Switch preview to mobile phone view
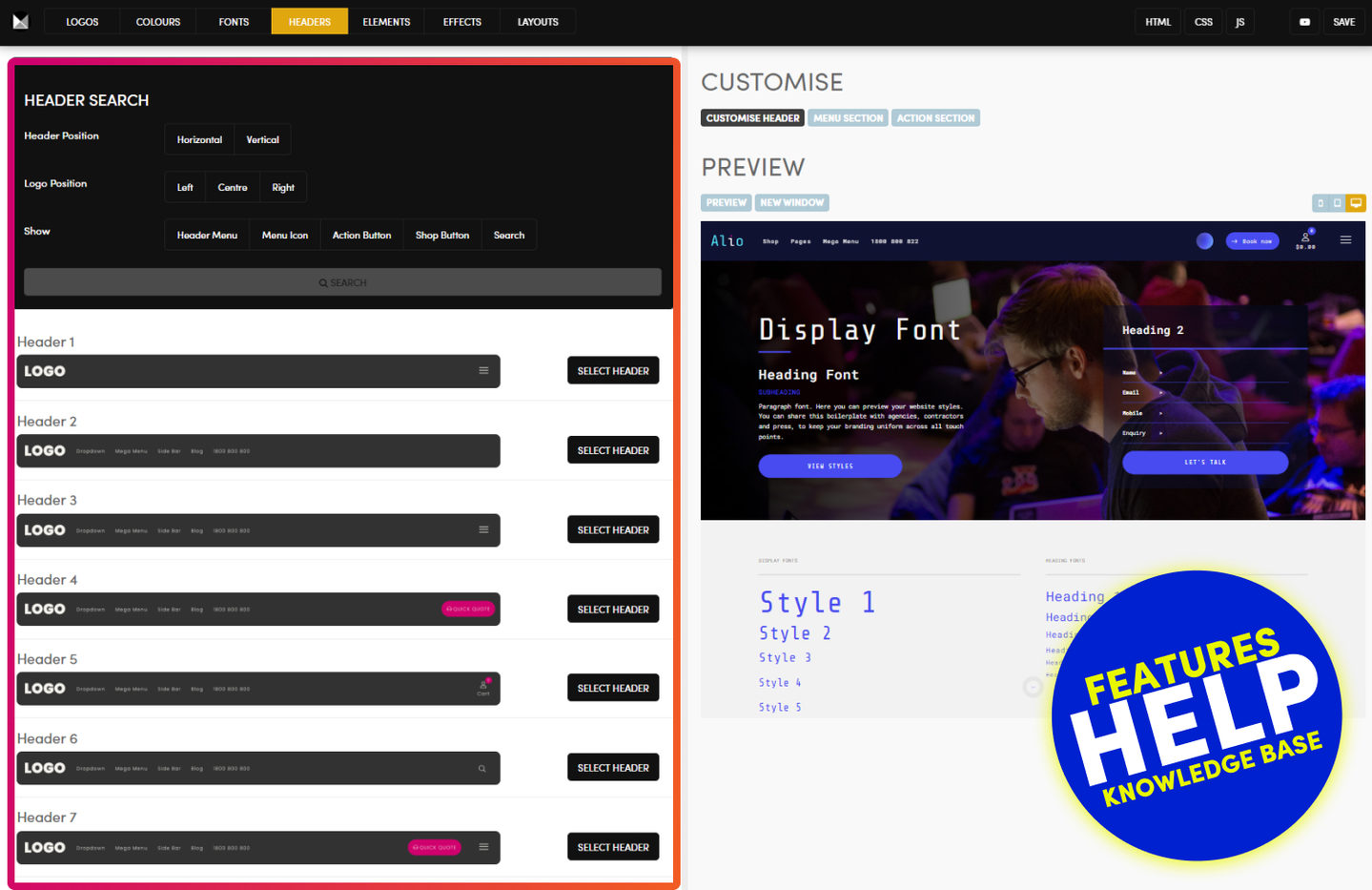This screenshot has width=1372, height=890. pyautogui.click(x=1321, y=203)
